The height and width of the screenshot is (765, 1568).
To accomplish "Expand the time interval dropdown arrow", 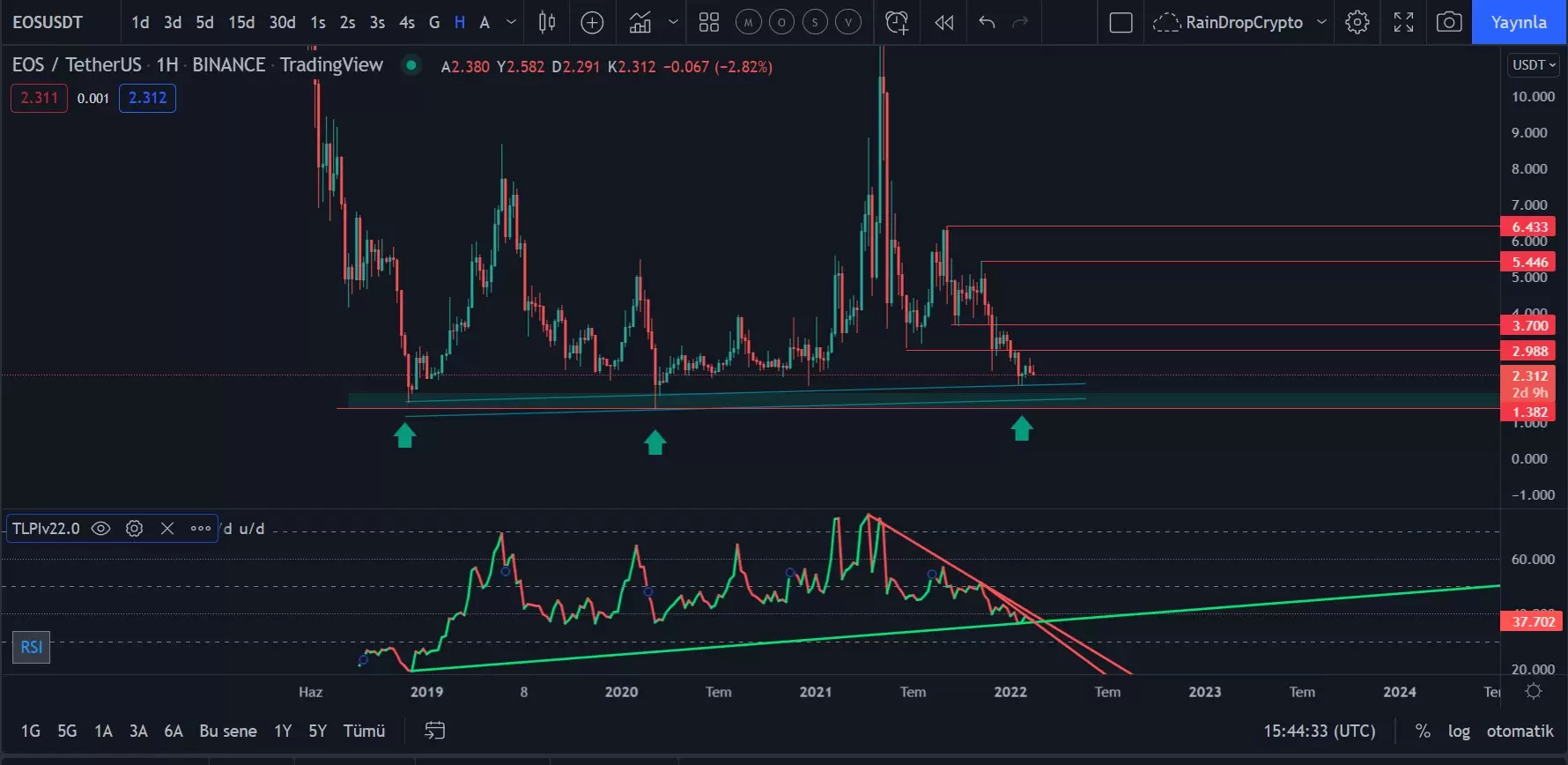I will [x=511, y=22].
